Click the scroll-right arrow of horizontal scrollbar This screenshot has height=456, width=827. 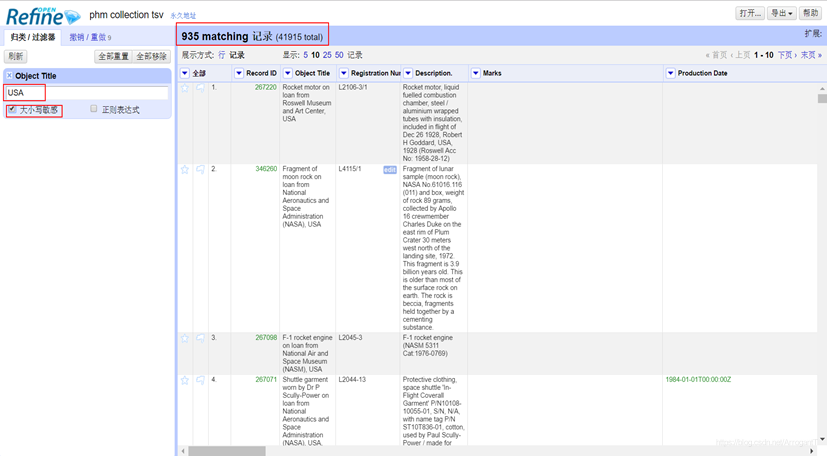[x=812, y=451]
